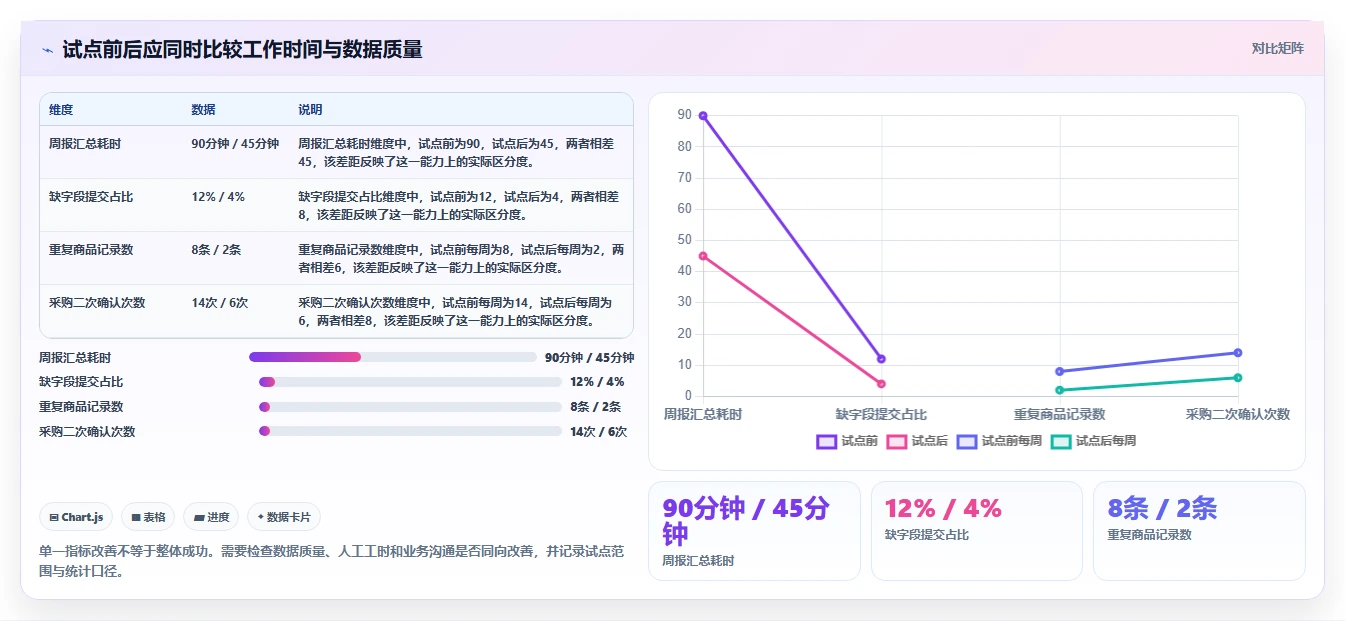Image resolution: width=1345 pixels, height=621 pixels.
Task: Click the pink data point at 45
Action: (x=703, y=256)
